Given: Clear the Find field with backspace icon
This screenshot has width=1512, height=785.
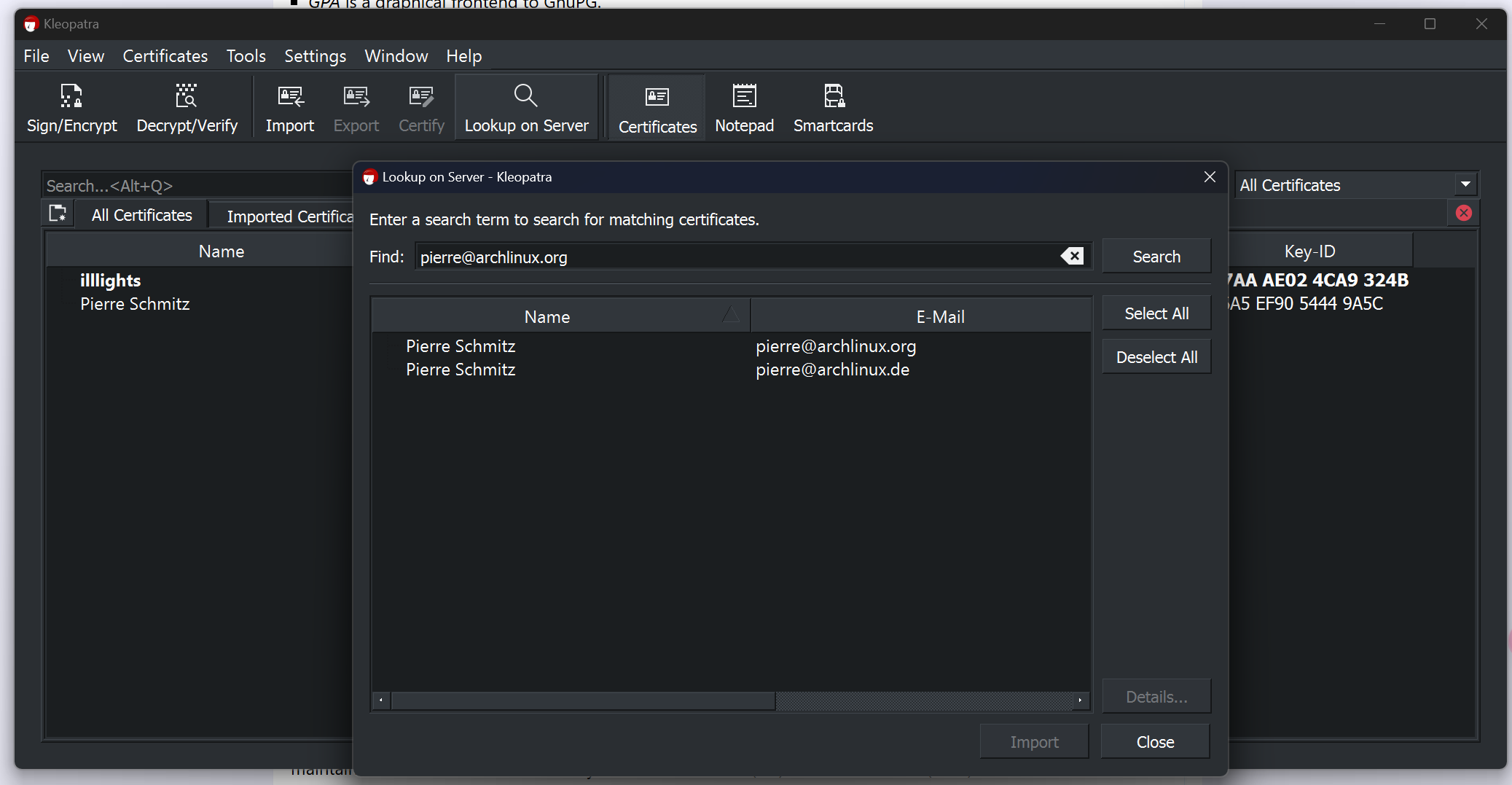Looking at the screenshot, I should (1072, 257).
